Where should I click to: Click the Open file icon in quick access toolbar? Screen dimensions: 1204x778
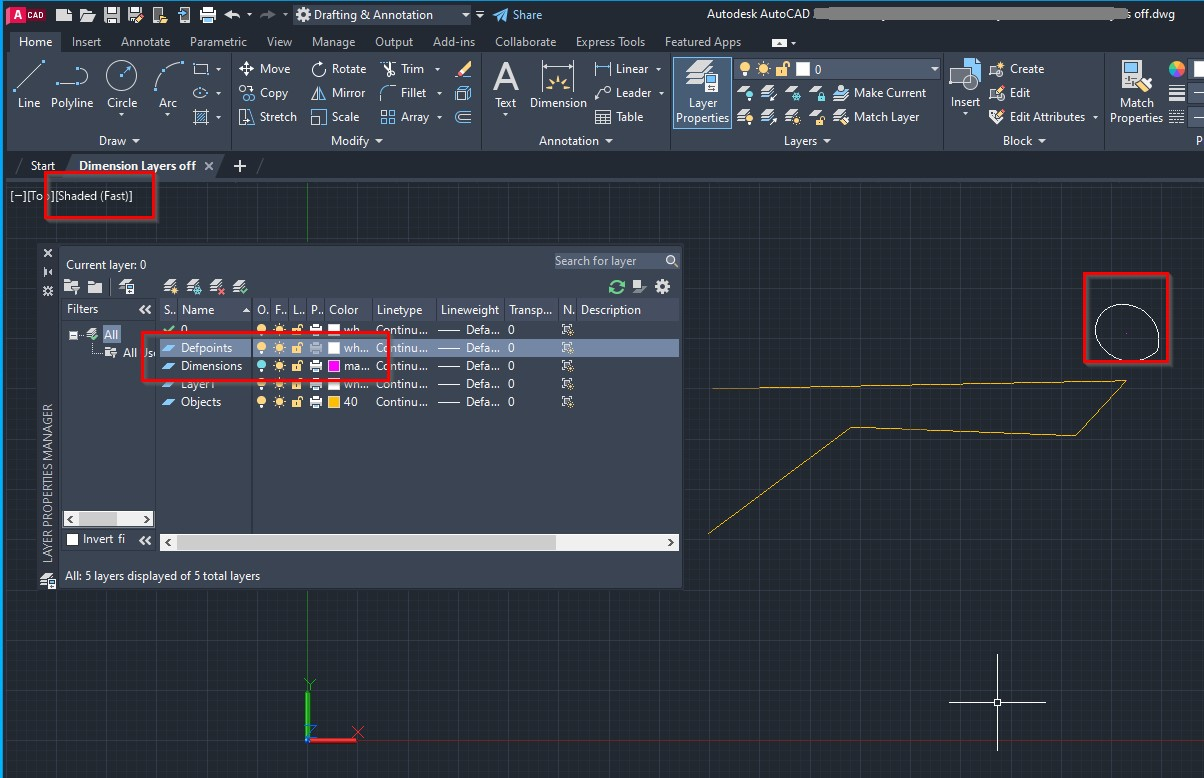pyautogui.click(x=87, y=15)
